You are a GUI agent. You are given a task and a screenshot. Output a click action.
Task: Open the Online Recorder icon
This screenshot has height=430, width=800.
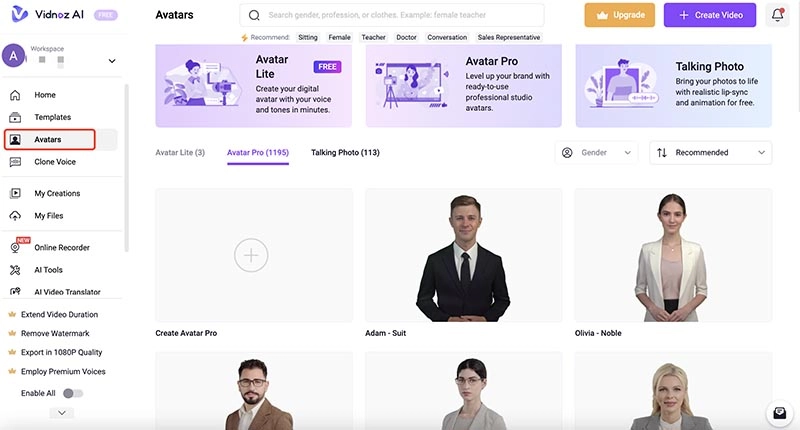pyautogui.click(x=15, y=247)
